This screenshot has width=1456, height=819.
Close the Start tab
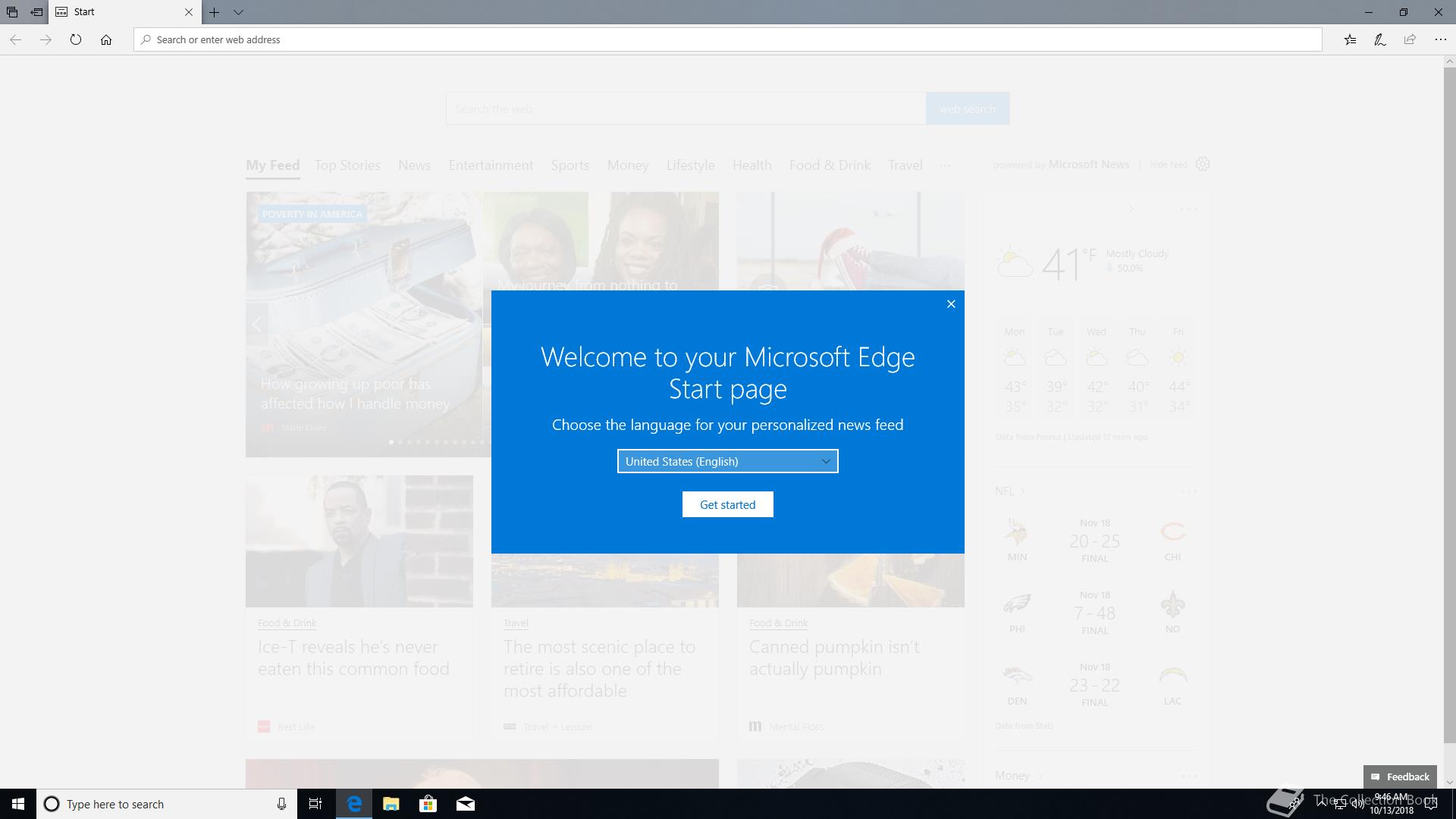(189, 12)
